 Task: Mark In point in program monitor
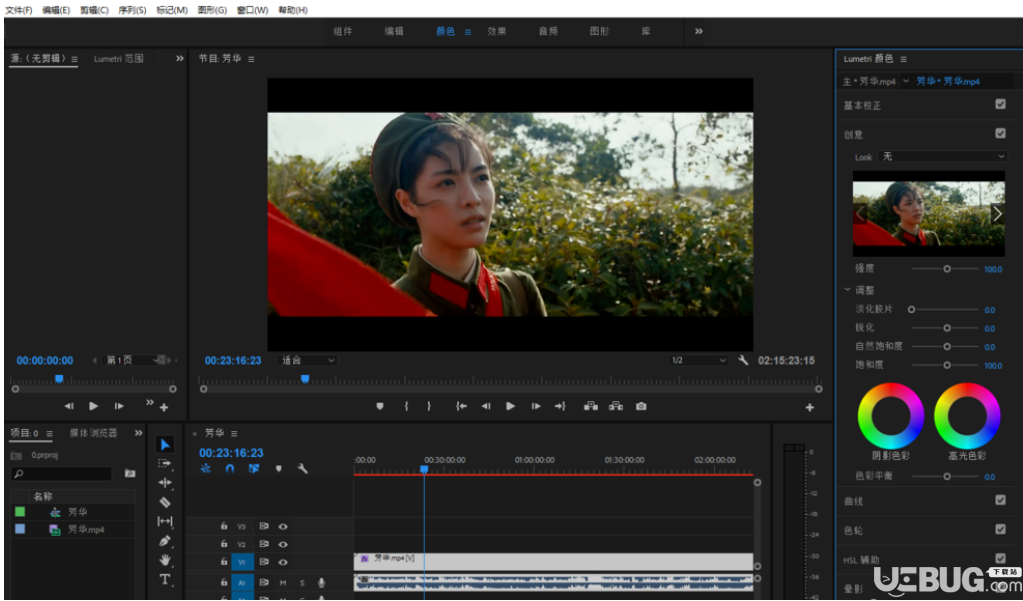pos(406,406)
